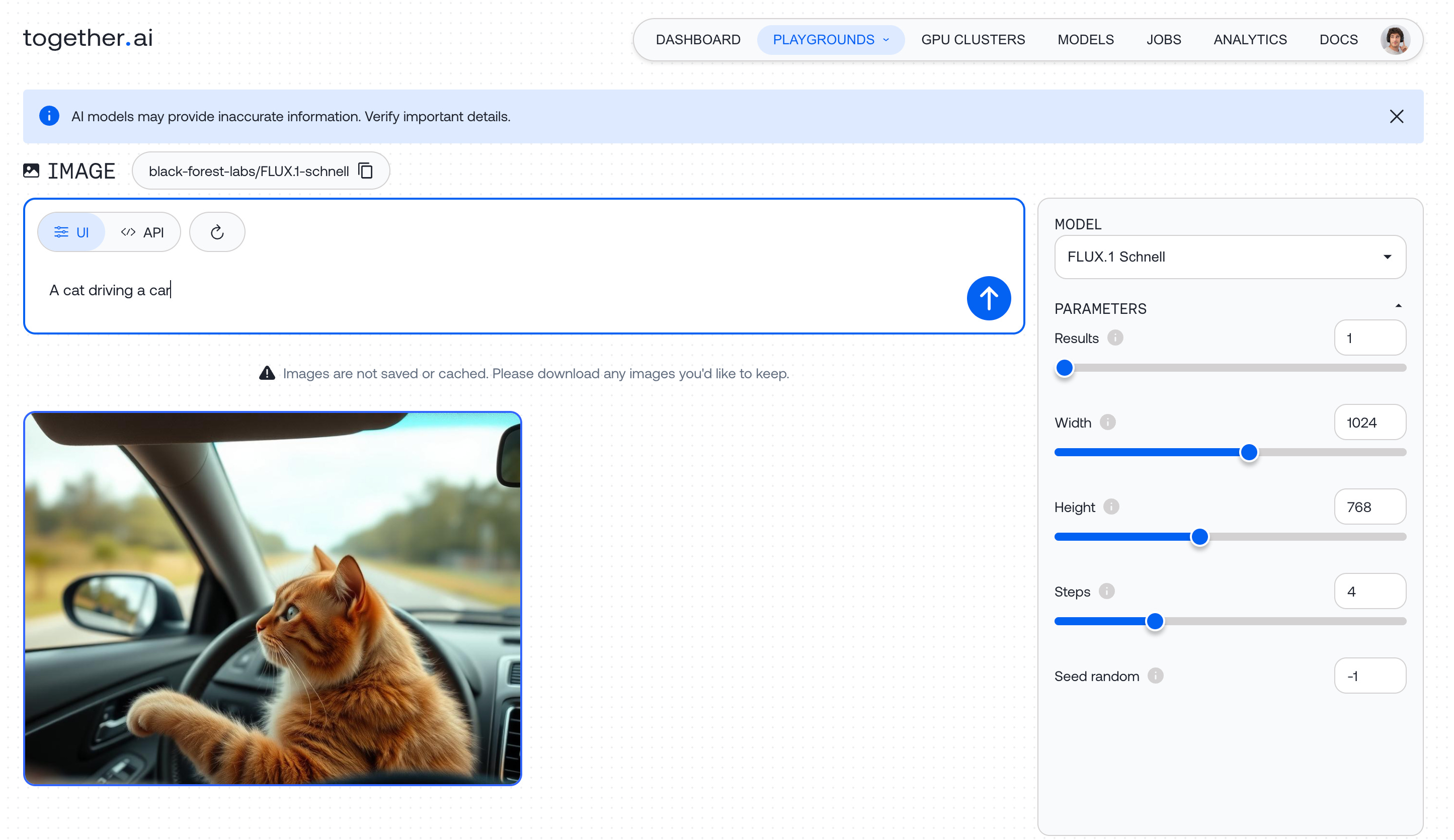The height and width of the screenshot is (840, 1454).
Task: Click the info icon next to Steps
Action: coord(1106,592)
